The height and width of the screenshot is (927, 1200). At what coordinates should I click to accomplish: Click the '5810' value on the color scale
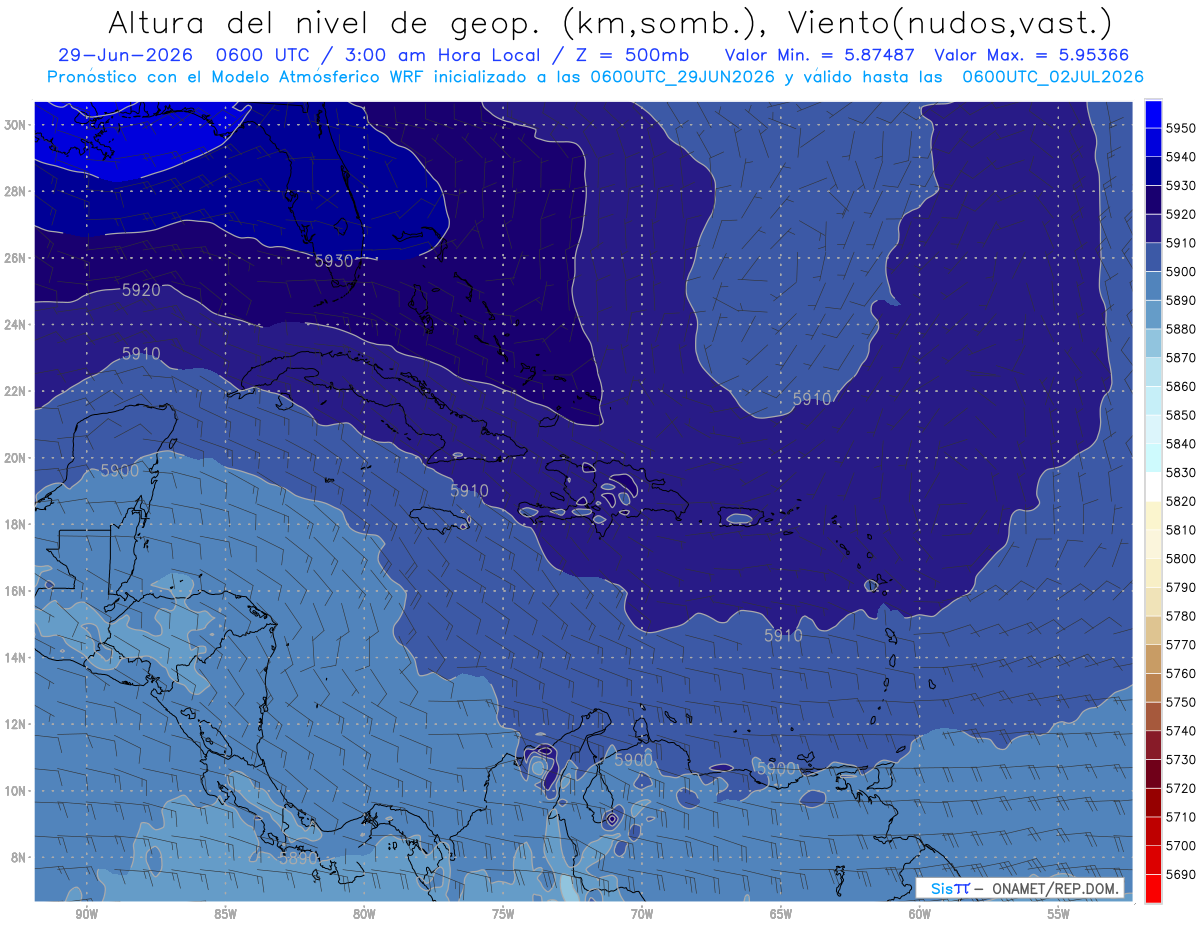[1181, 529]
